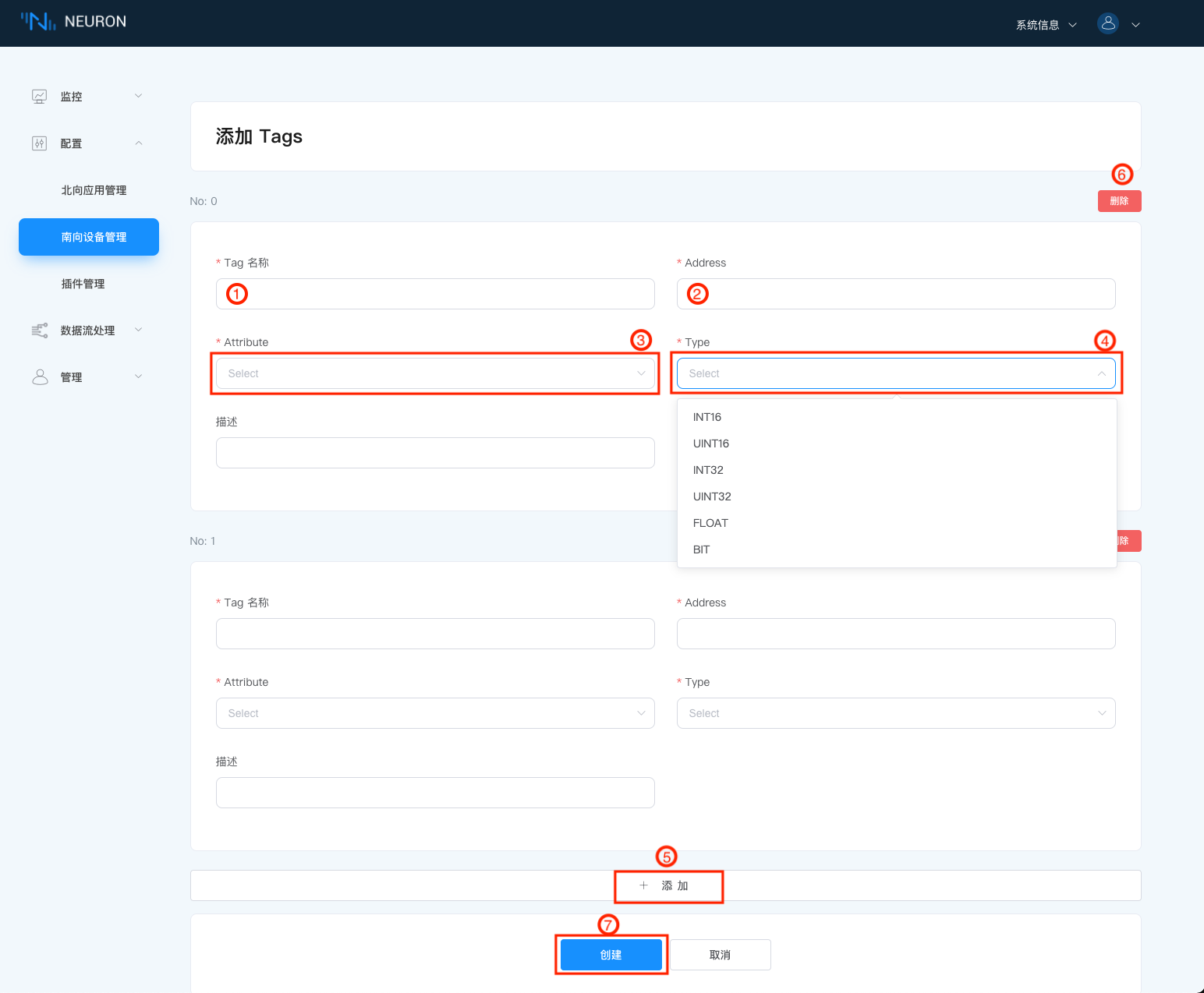
Task: Open the Attribute select for No: 1
Action: coord(435,713)
